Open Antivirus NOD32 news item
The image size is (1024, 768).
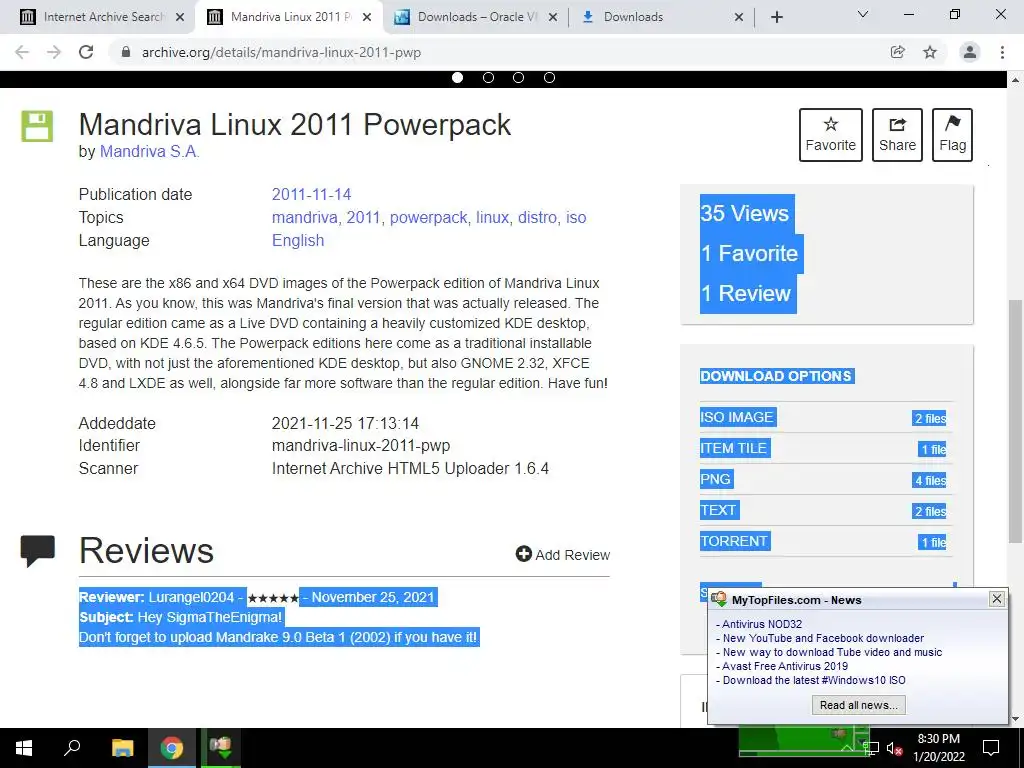click(761, 624)
